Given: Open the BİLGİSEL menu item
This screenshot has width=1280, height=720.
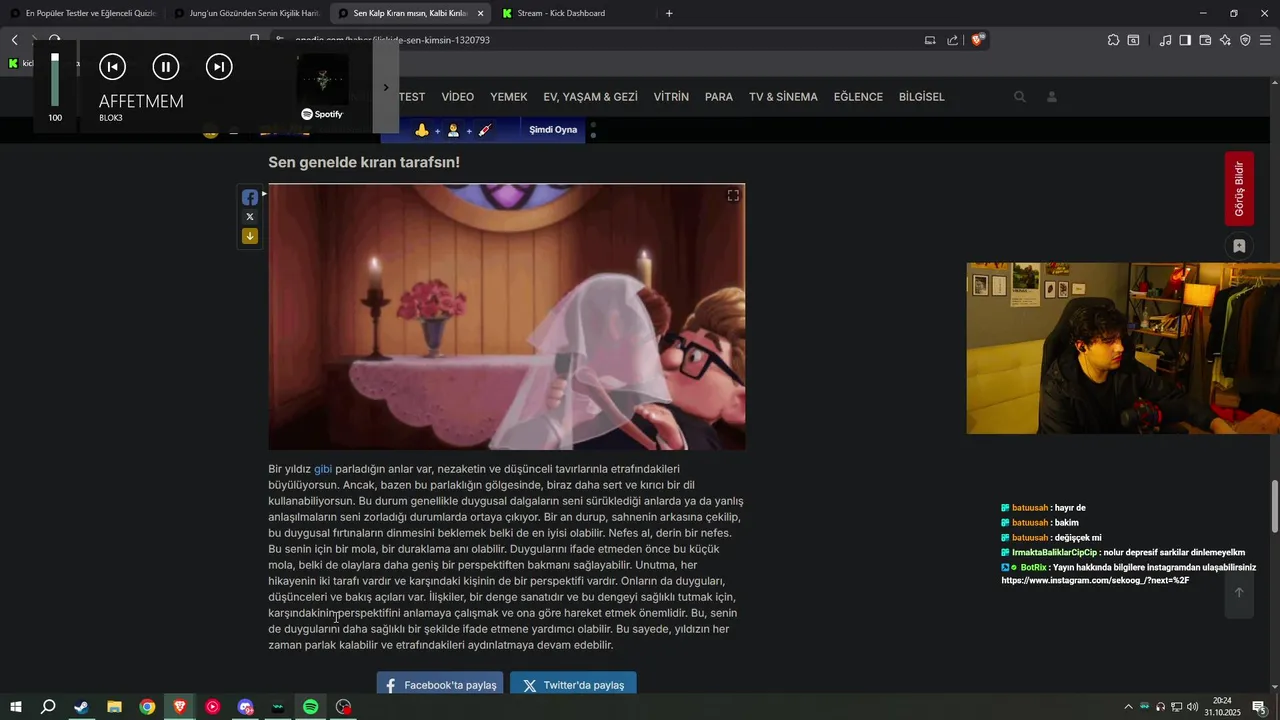Looking at the screenshot, I should pyautogui.click(x=922, y=97).
